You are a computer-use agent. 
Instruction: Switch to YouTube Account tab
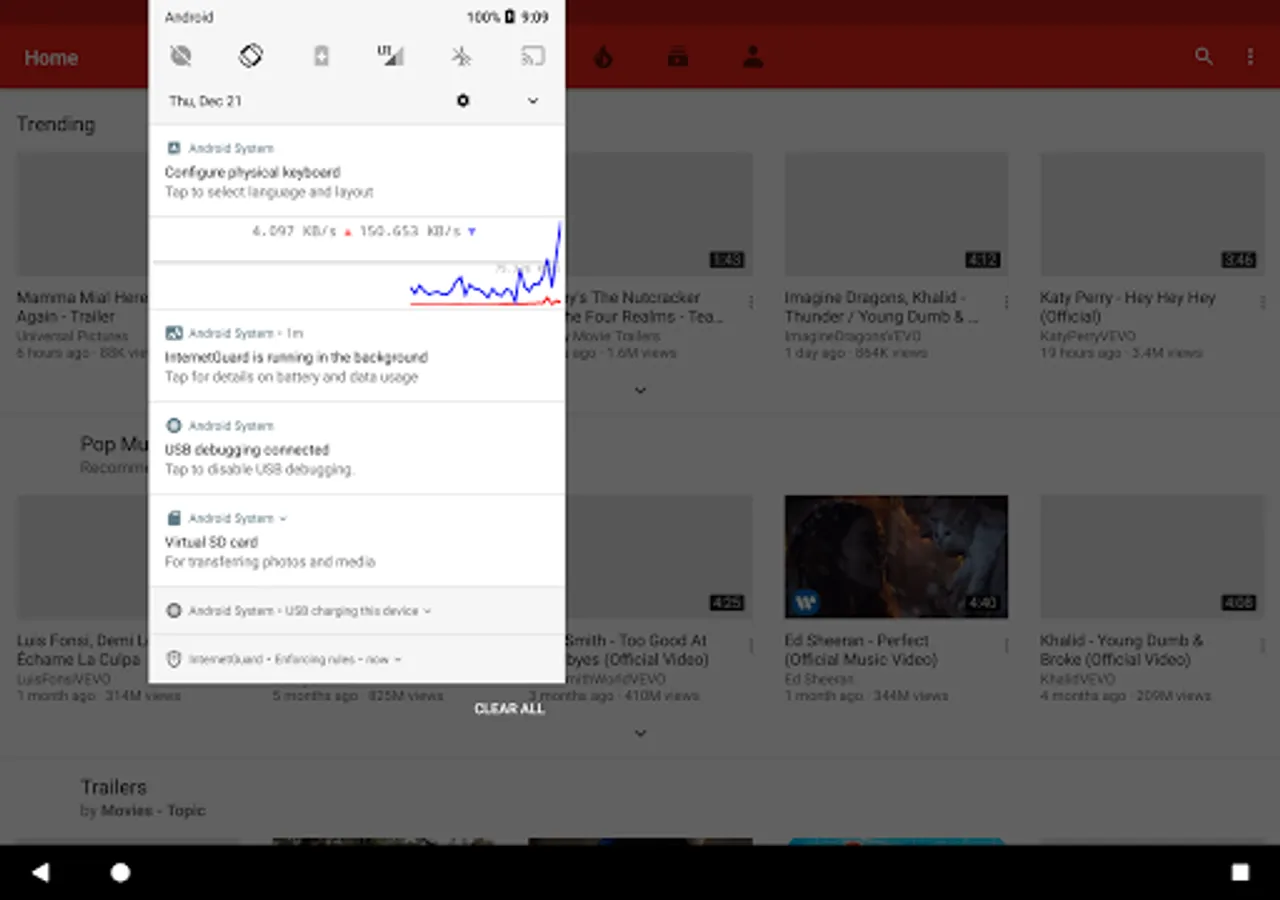[753, 57]
